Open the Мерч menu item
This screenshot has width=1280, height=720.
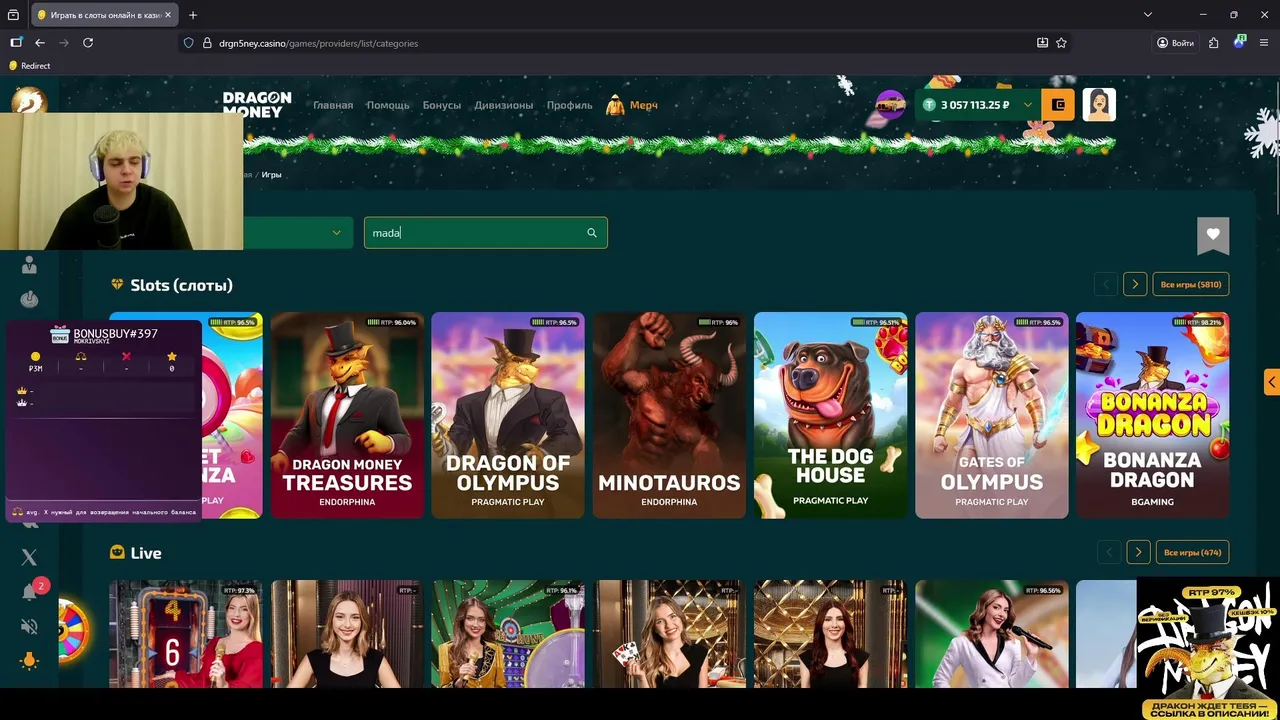(632, 105)
